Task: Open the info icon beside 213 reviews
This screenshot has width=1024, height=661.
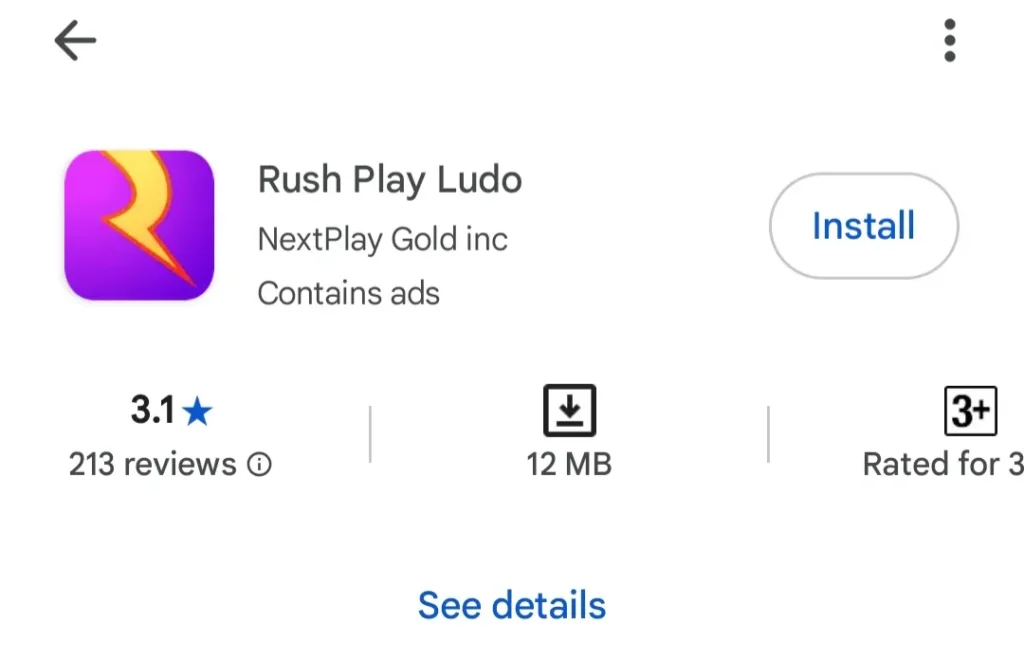Action: point(259,464)
